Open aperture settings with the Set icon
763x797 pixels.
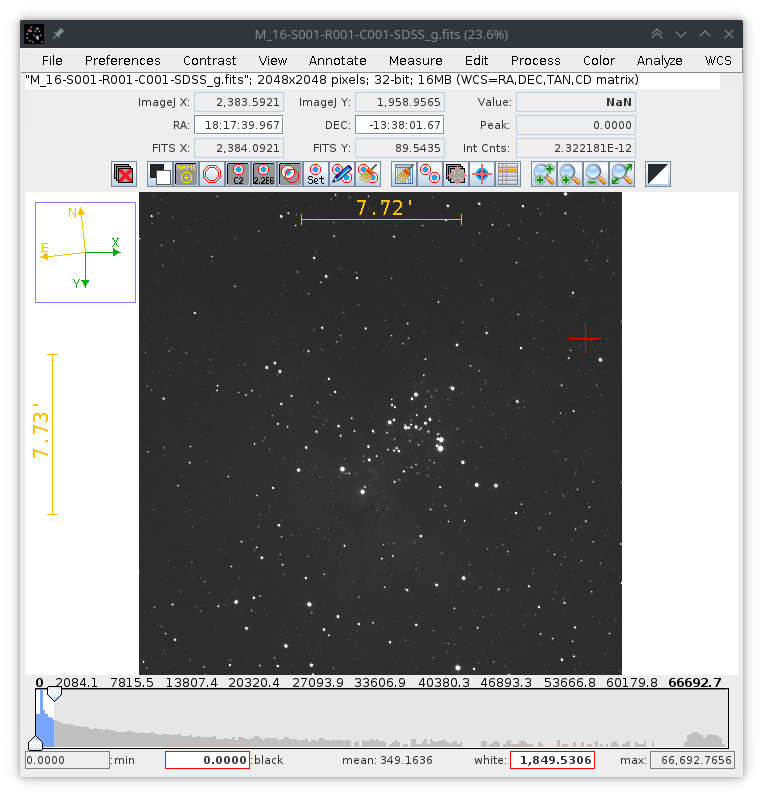[x=316, y=174]
